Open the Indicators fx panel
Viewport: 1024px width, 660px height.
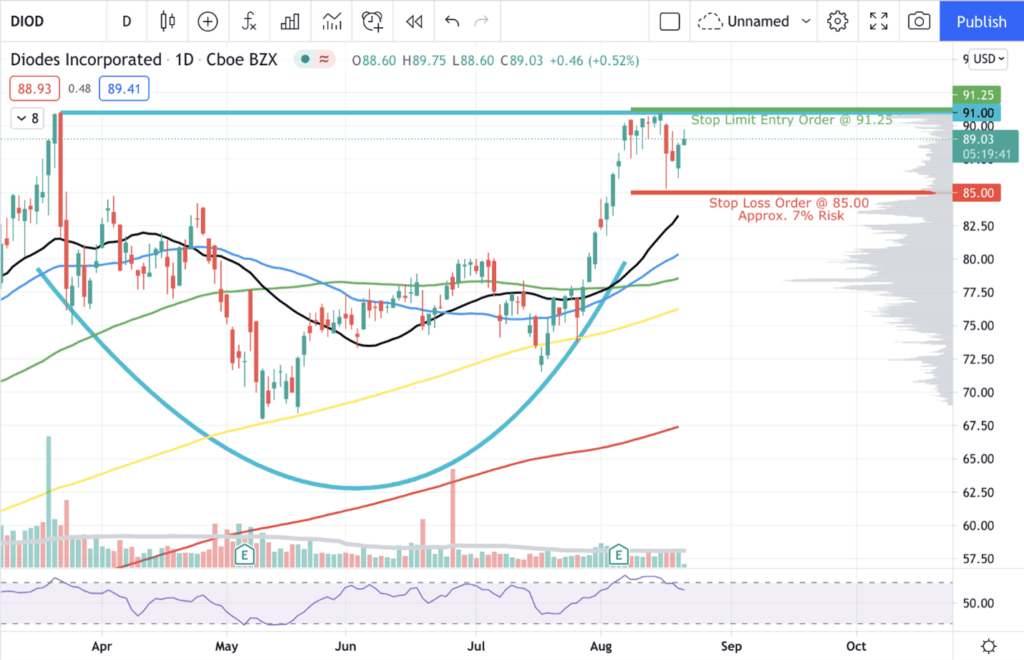tap(248, 21)
